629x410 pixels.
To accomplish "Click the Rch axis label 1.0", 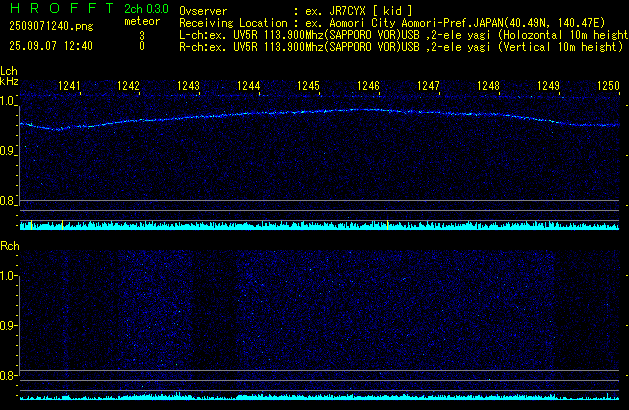I will (x=7, y=276).
